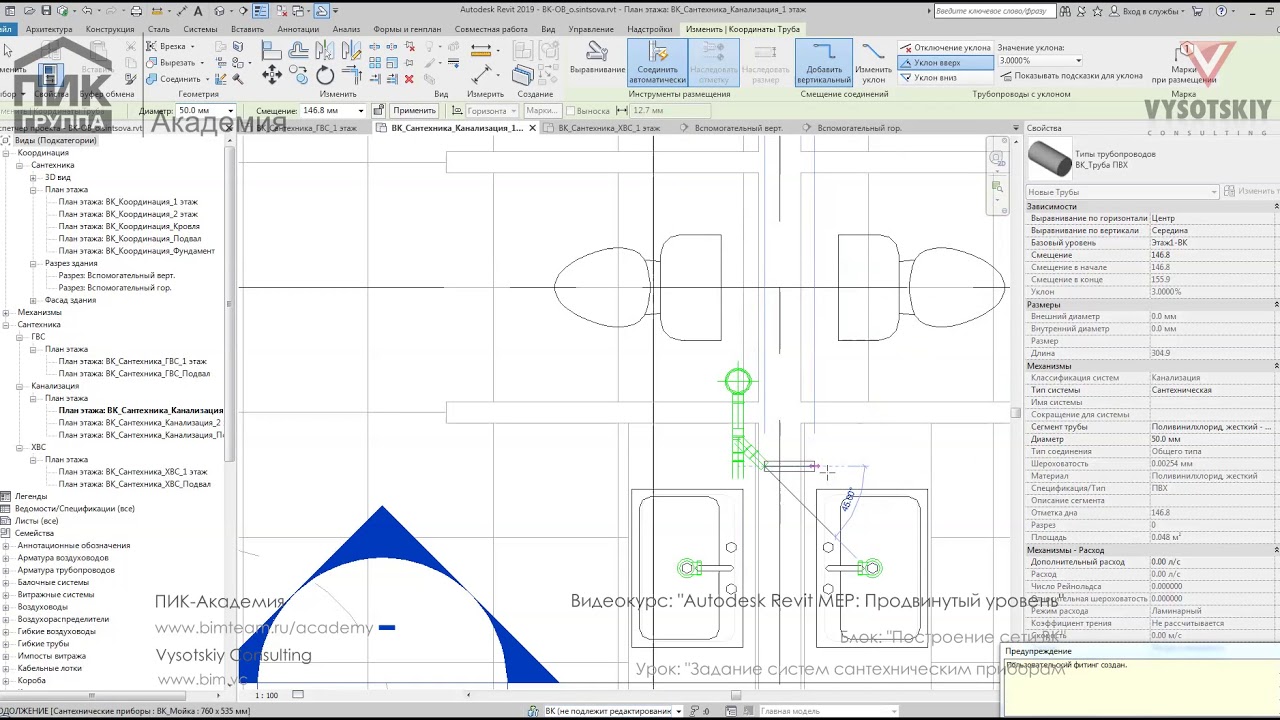The image size is (1280, 720).
Task: Collapse the Канализация tree node
Action: tap(20, 386)
